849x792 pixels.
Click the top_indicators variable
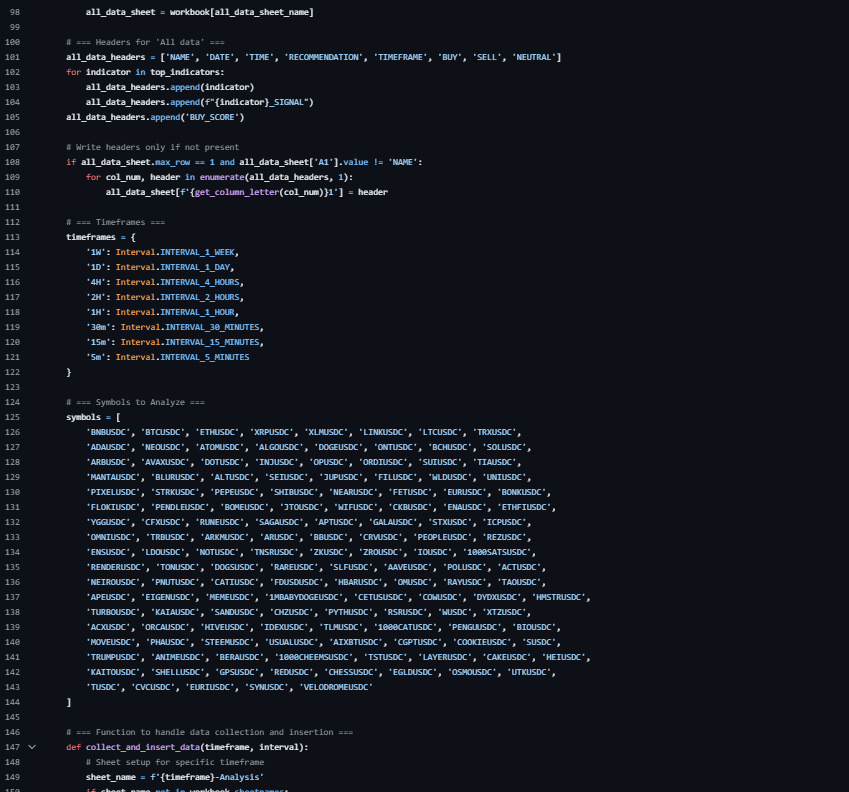[187, 72]
